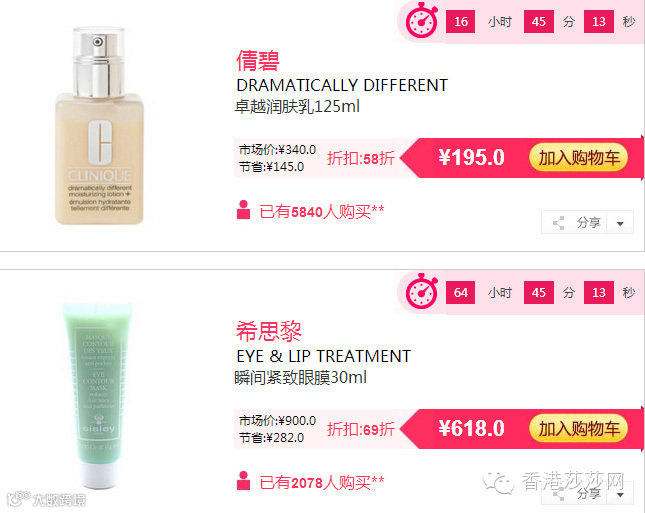Click the share icon in the Clinique 分享 box
The width and height of the screenshot is (645, 513).
point(559,223)
